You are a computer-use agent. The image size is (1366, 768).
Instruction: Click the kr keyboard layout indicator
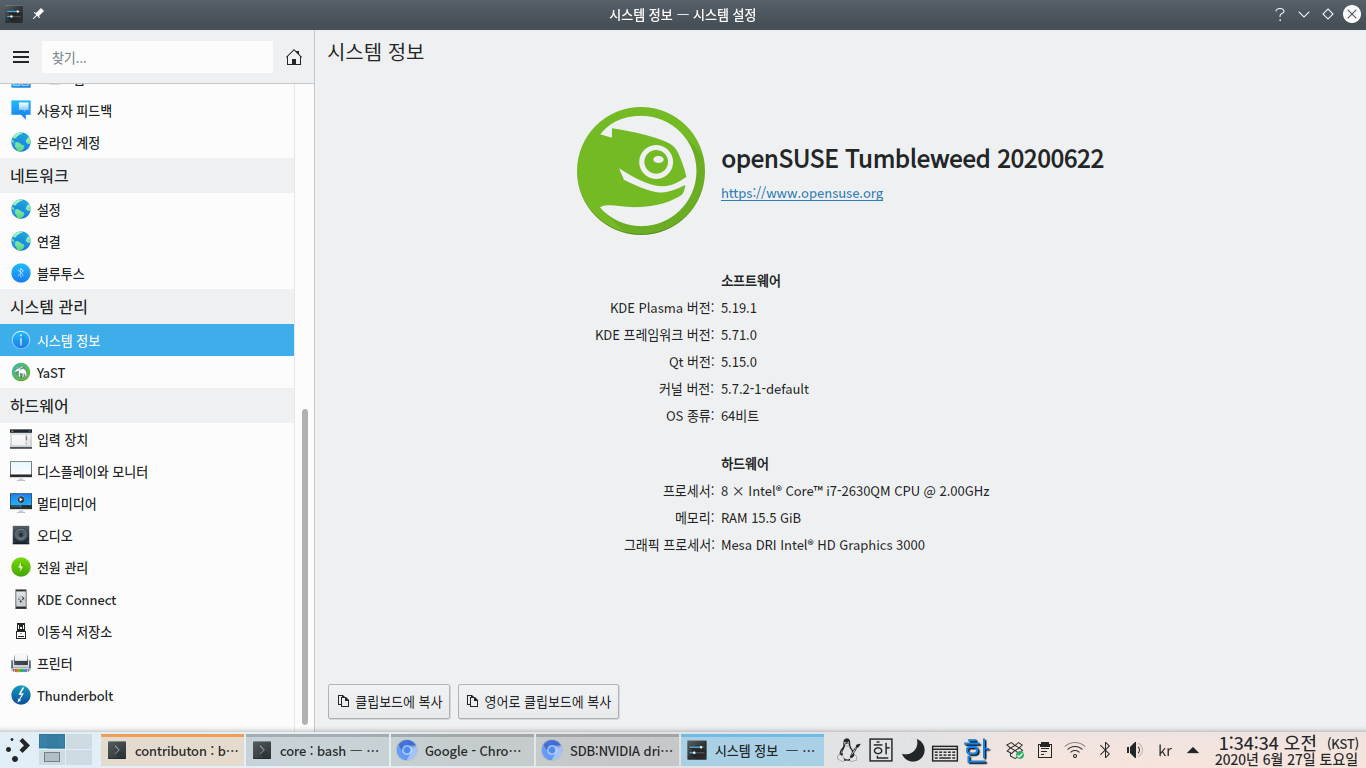coord(1165,751)
